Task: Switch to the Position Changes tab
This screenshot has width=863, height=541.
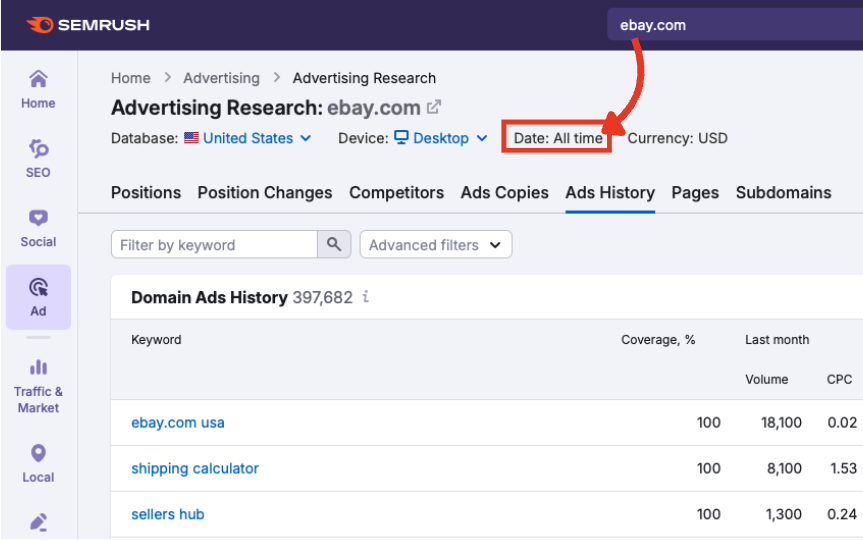Action: pos(264,193)
